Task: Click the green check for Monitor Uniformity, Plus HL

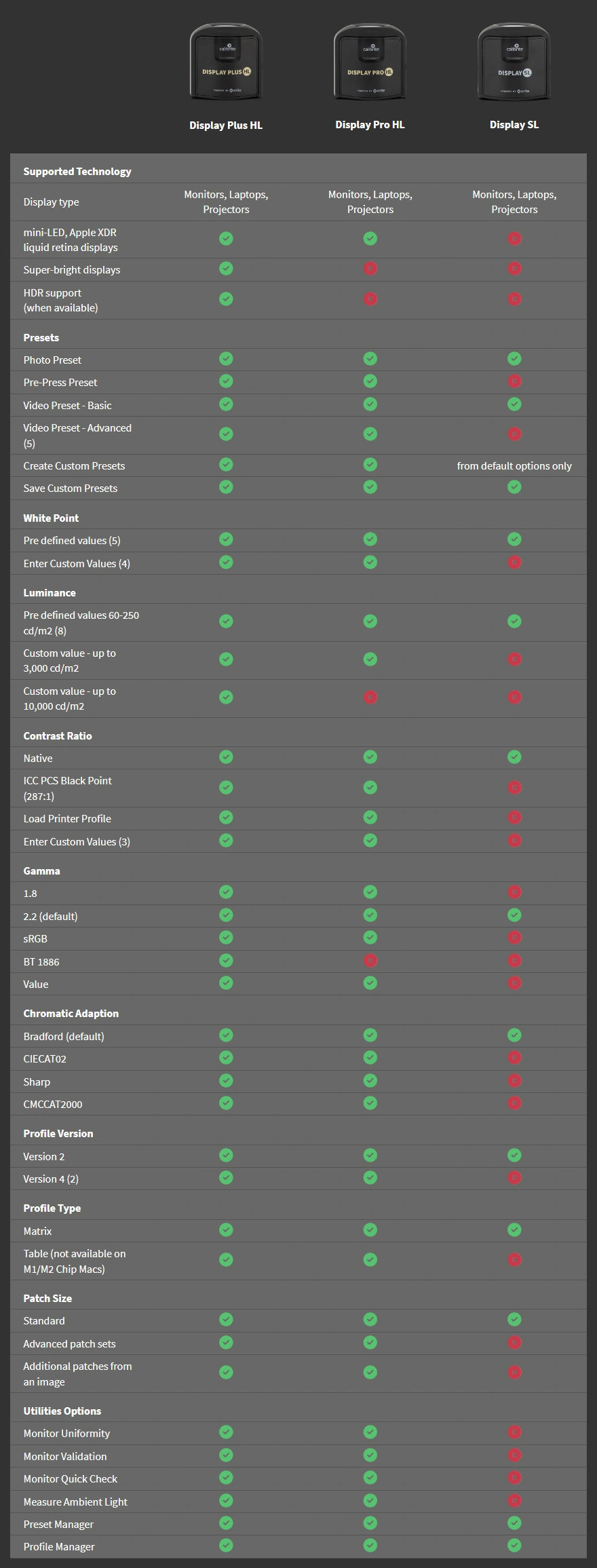Action: (226, 1432)
